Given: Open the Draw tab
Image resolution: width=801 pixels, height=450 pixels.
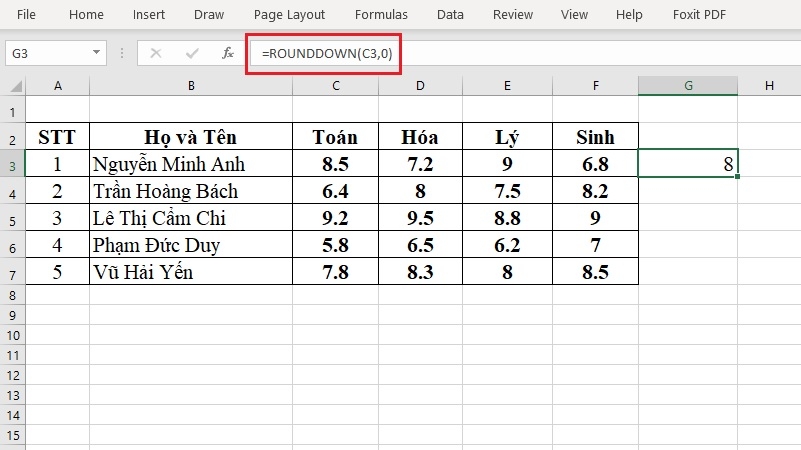Looking at the screenshot, I should point(209,14).
